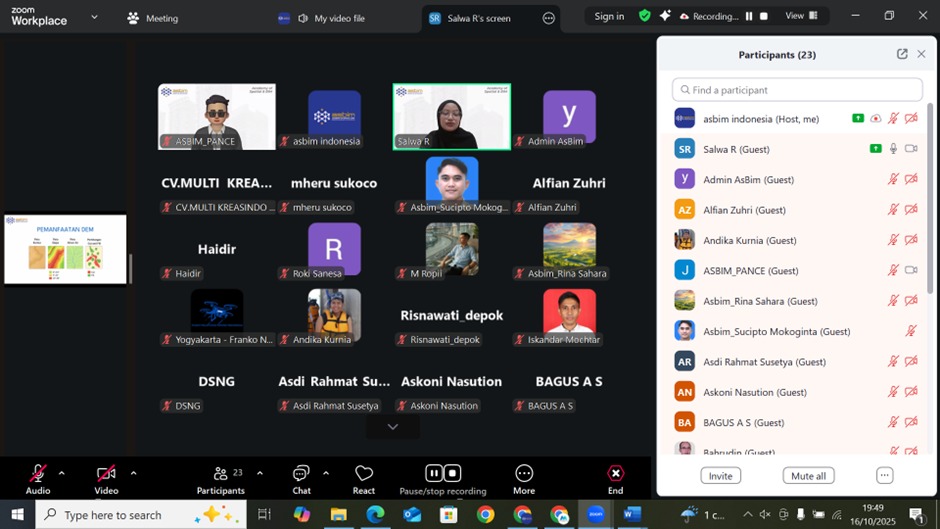Click the Find a participant search field
The height and width of the screenshot is (529, 940).
[x=797, y=90]
